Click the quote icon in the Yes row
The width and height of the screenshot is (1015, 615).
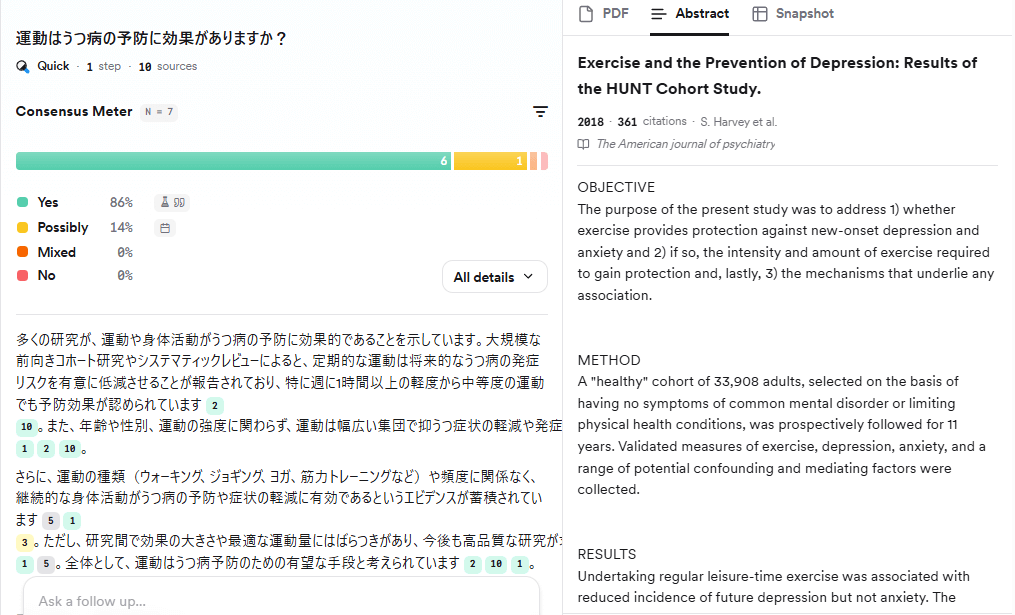[179, 203]
